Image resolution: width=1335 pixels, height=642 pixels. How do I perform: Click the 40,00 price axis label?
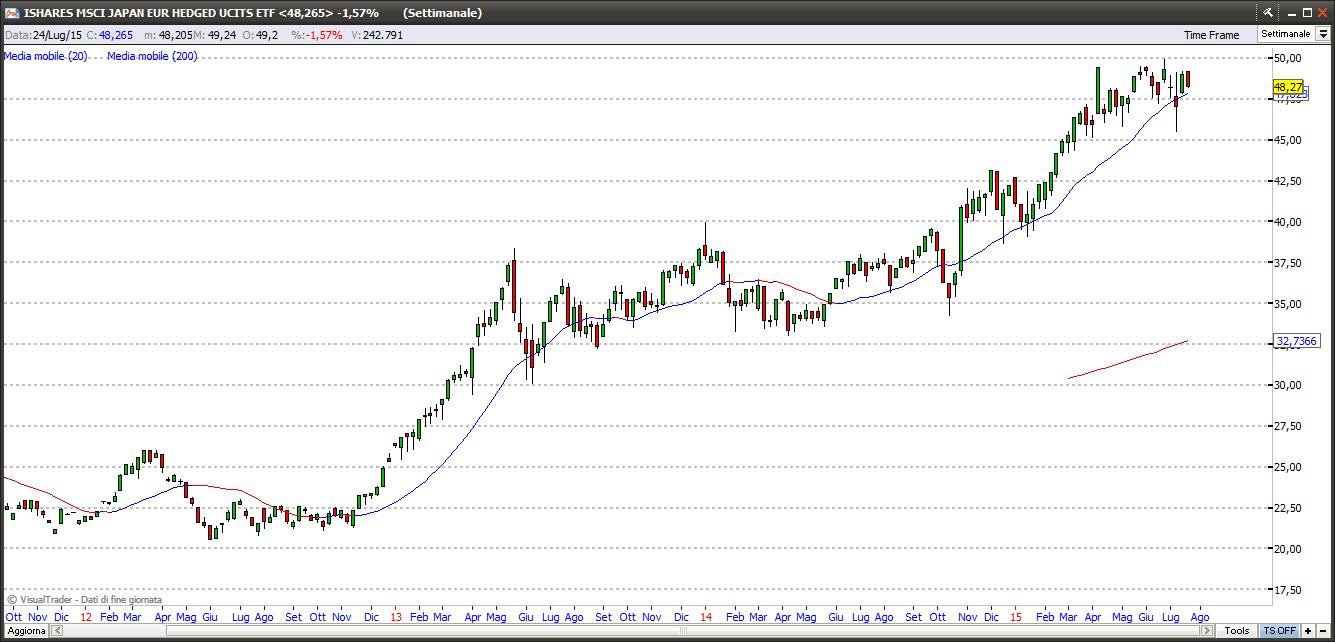pos(1287,222)
